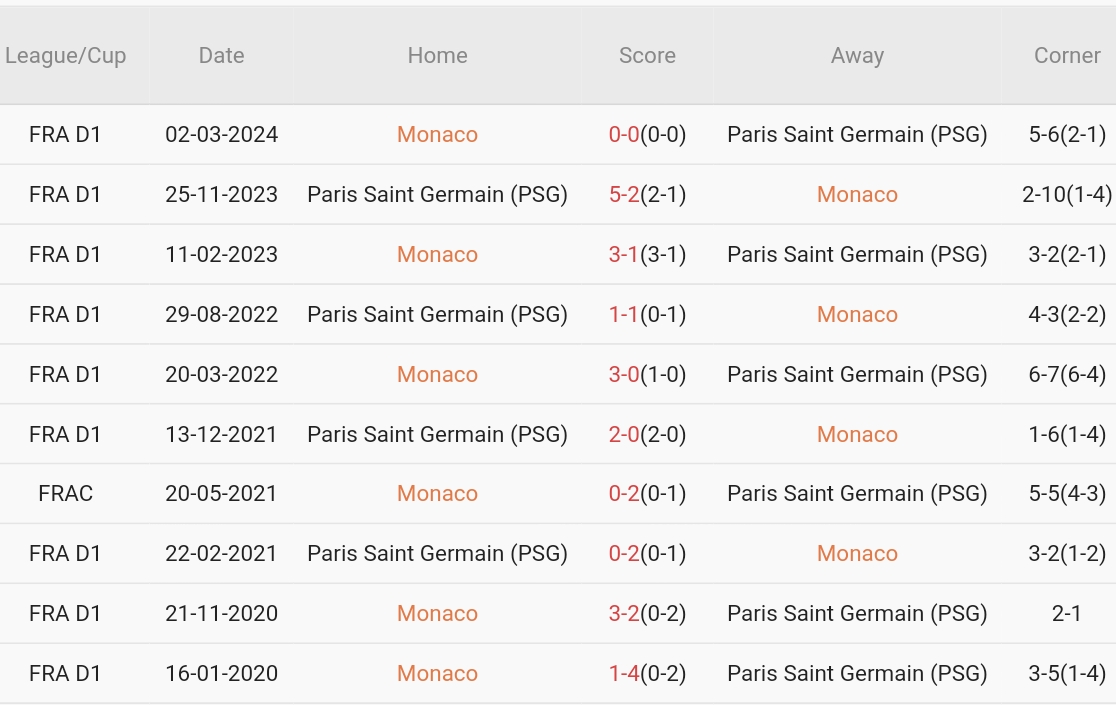Select the 2-0(2-0) score from 13-12-2021
1116x705 pixels.
647,434
